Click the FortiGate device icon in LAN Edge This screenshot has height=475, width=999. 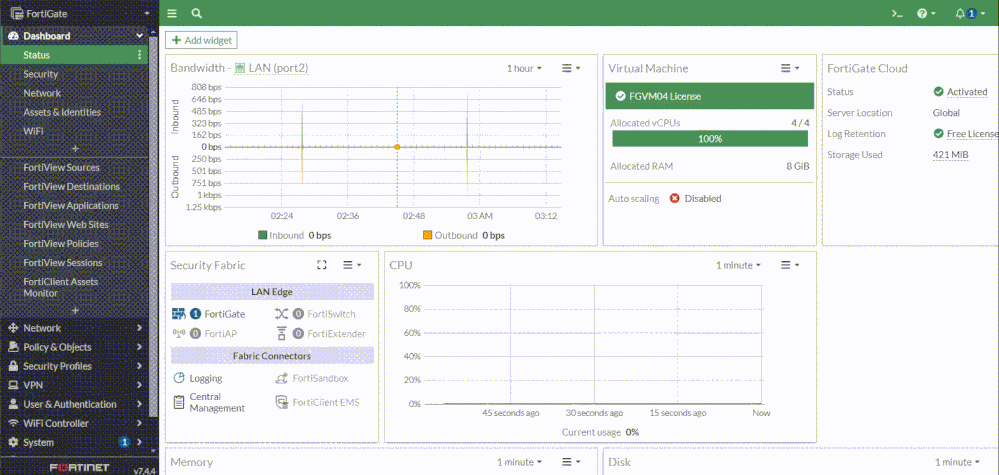(180, 314)
